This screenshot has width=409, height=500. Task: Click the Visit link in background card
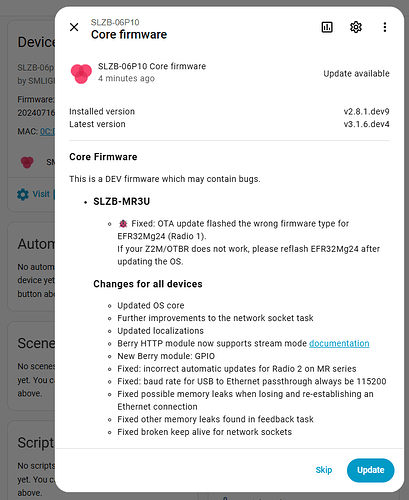(41, 194)
